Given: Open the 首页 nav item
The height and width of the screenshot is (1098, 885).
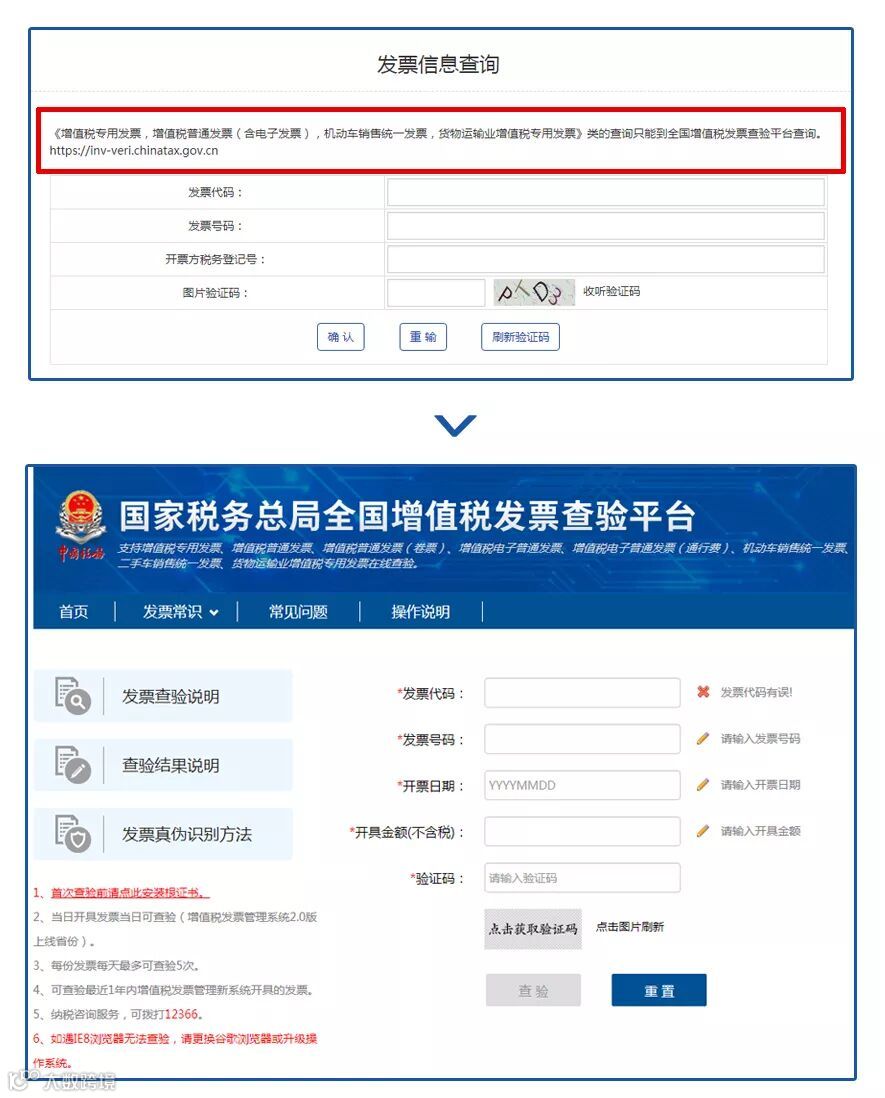Looking at the screenshot, I should pyautogui.click(x=74, y=612).
